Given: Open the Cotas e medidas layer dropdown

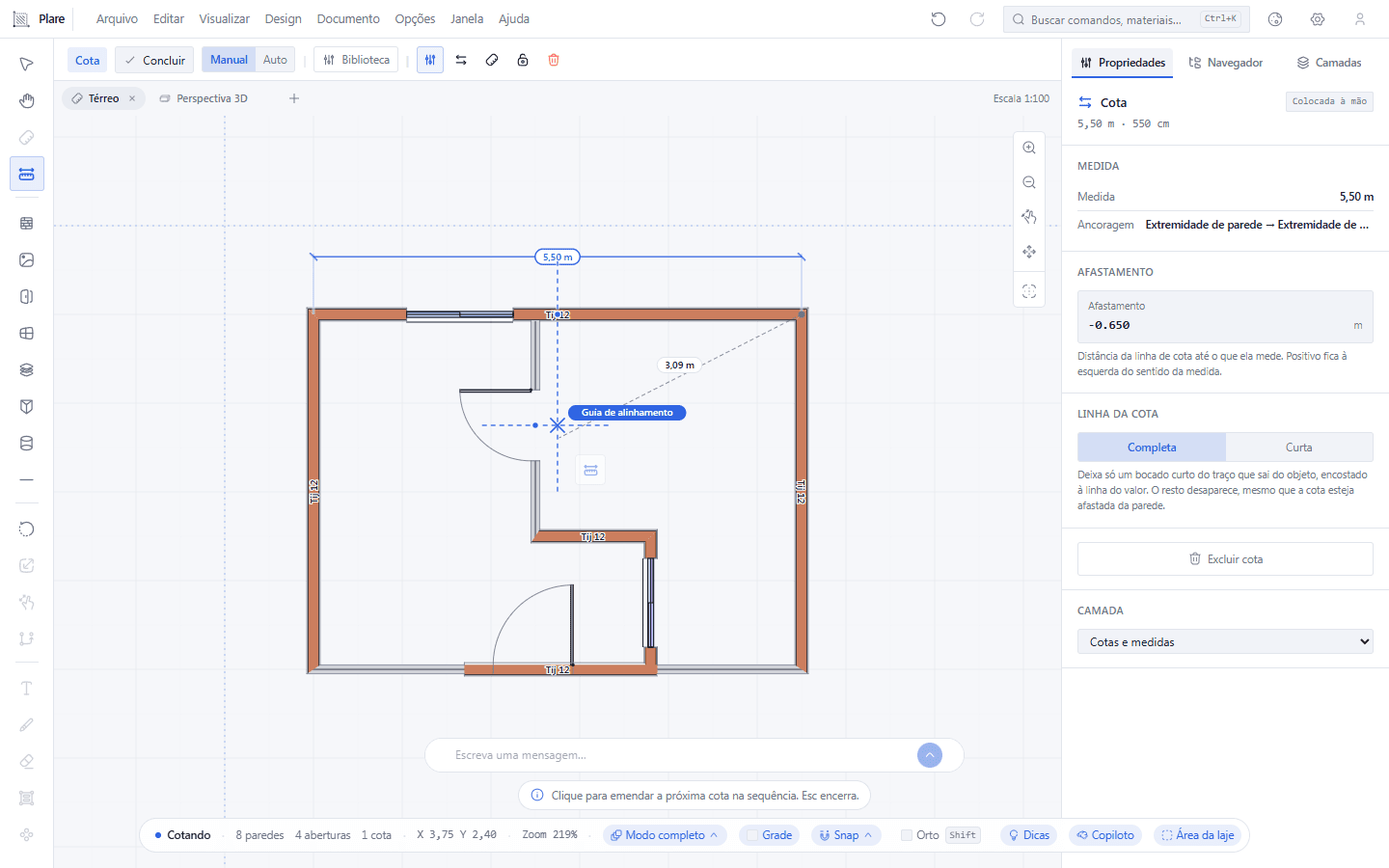Looking at the screenshot, I should [1225, 641].
